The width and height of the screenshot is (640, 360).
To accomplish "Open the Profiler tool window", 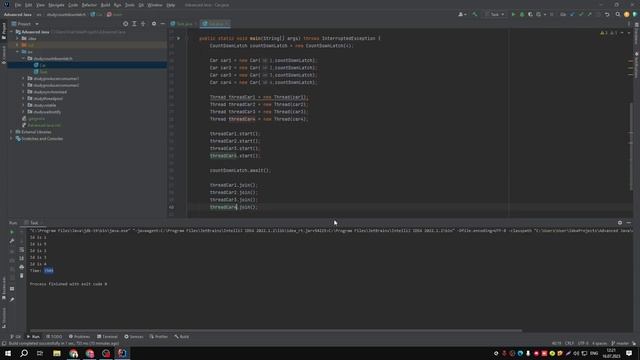I will (x=159, y=337).
